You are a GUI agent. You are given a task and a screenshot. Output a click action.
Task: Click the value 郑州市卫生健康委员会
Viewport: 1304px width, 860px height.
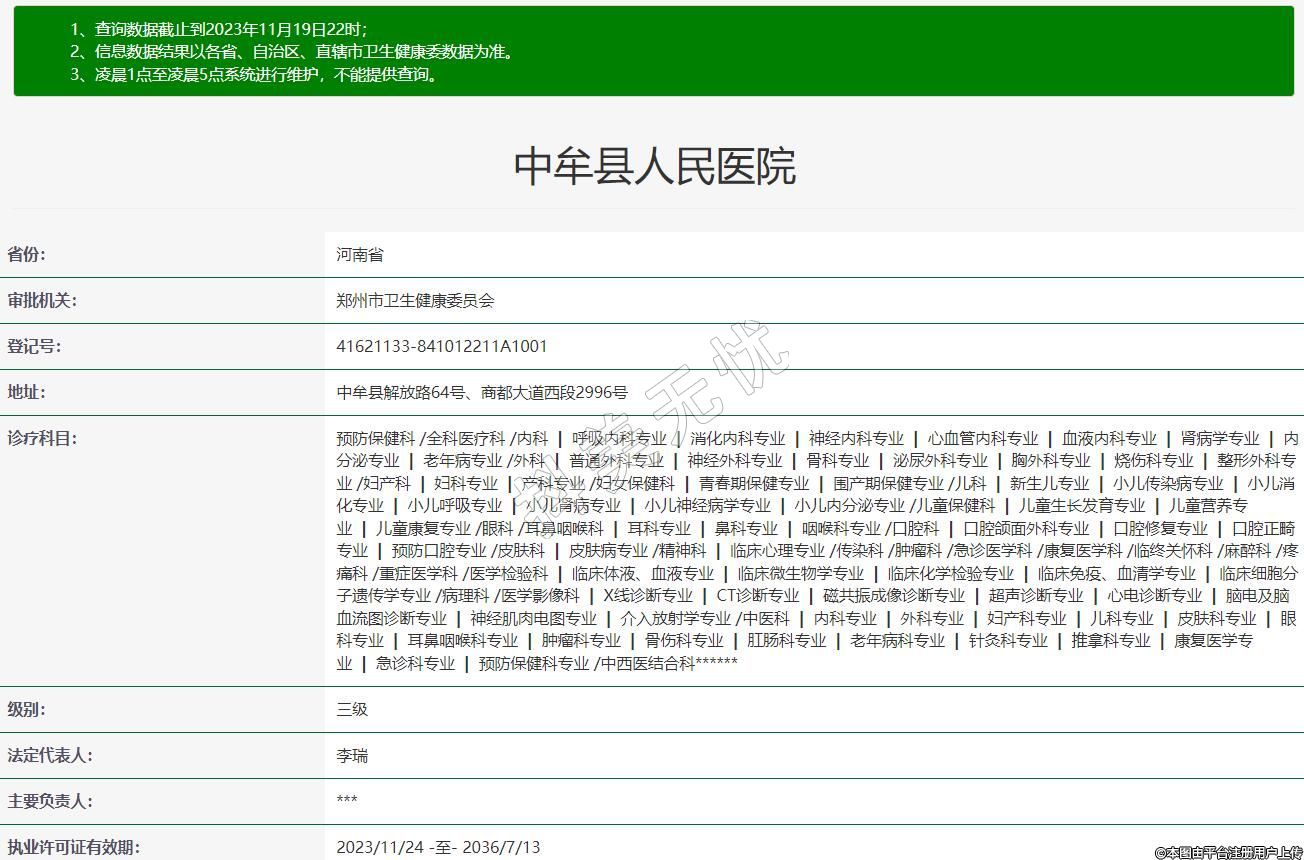click(x=415, y=301)
